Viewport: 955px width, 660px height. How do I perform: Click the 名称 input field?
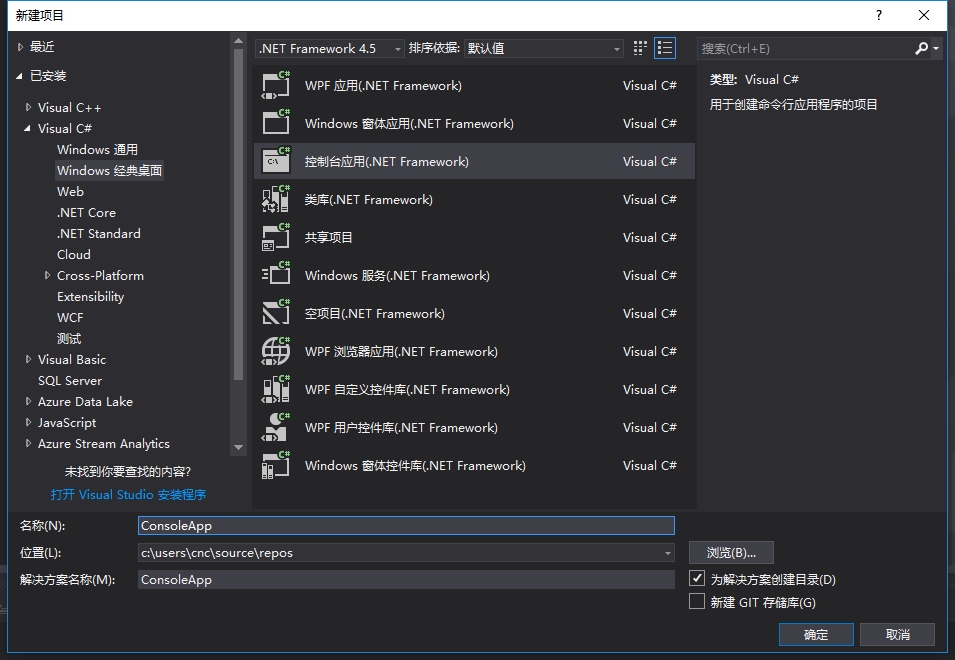(x=406, y=525)
